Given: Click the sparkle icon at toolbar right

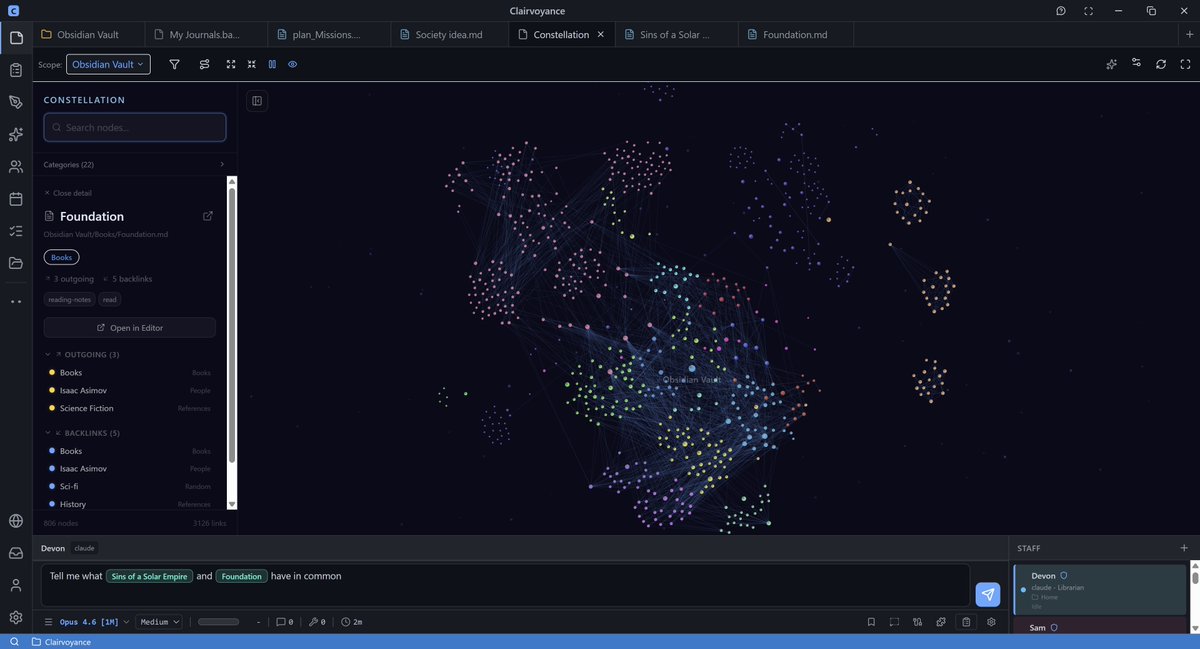Looking at the screenshot, I should [x=1111, y=64].
